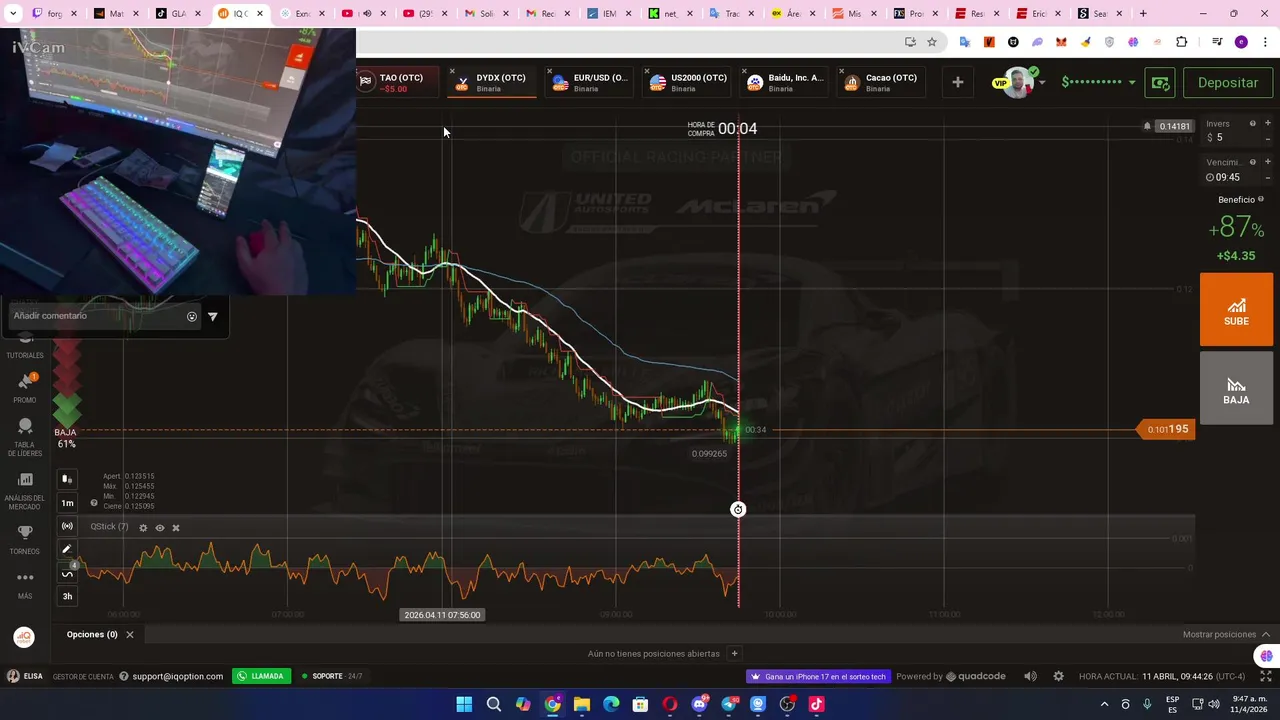Add position with plus button
The image size is (1280, 720).
[734, 654]
